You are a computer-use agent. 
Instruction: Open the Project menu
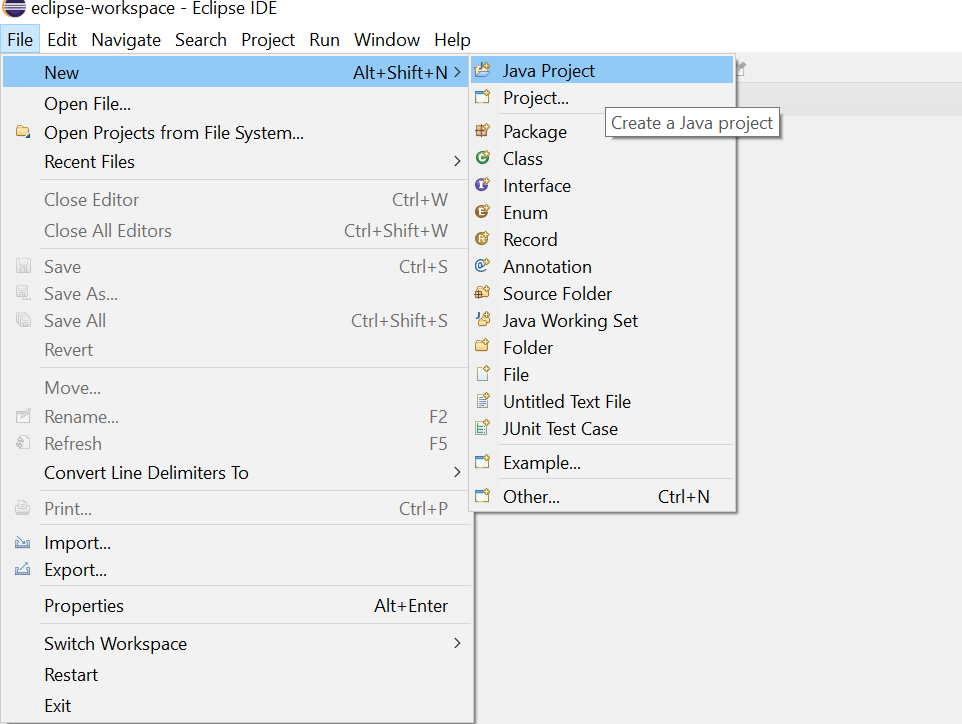[268, 40]
